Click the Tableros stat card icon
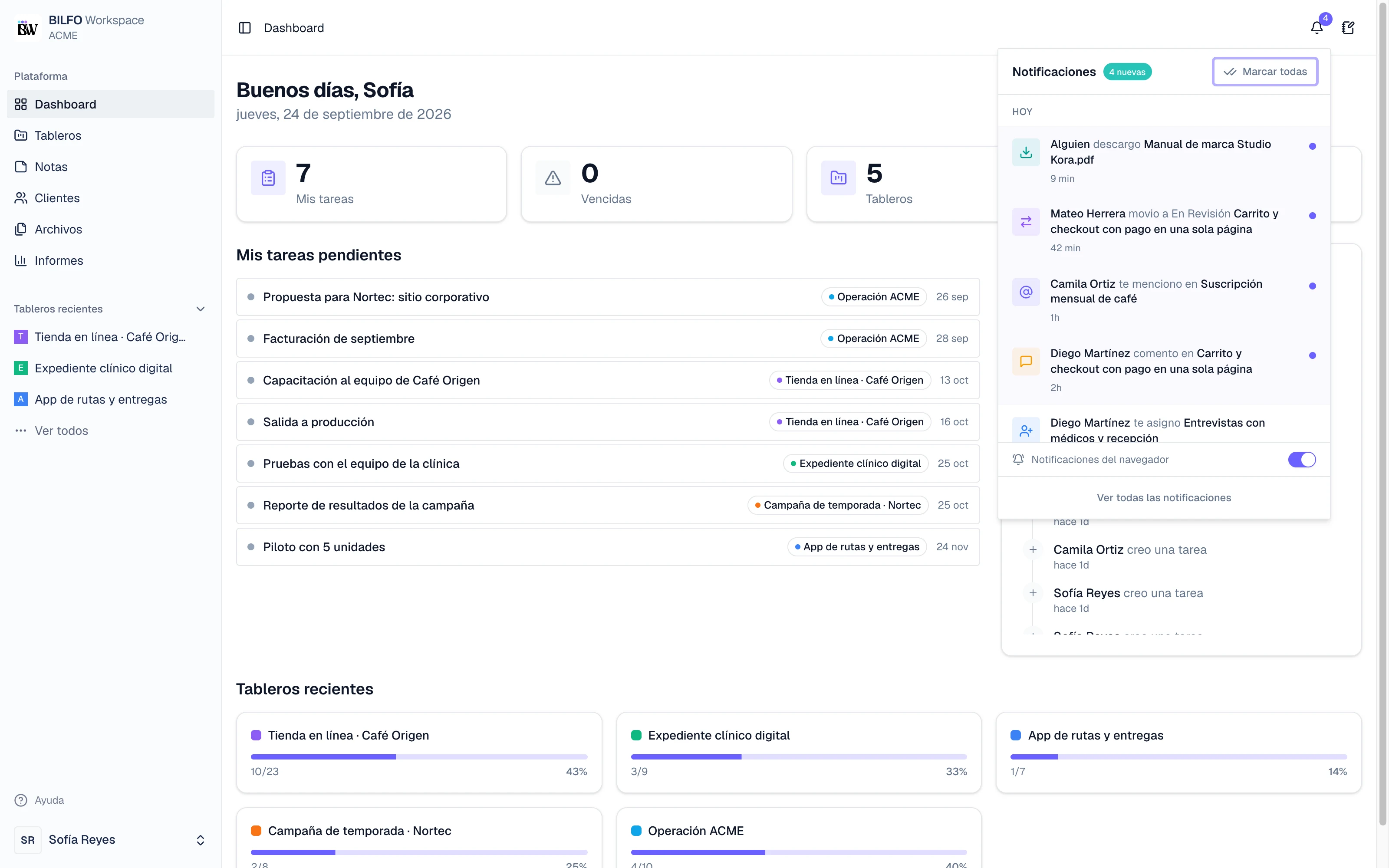 (x=839, y=178)
